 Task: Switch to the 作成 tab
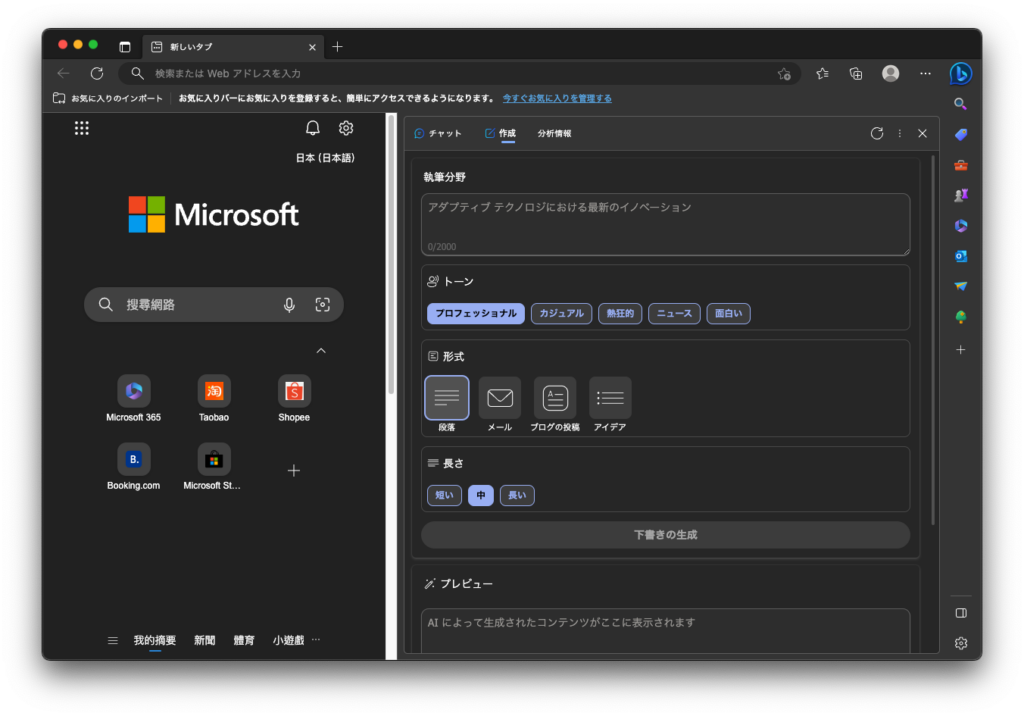pos(500,133)
